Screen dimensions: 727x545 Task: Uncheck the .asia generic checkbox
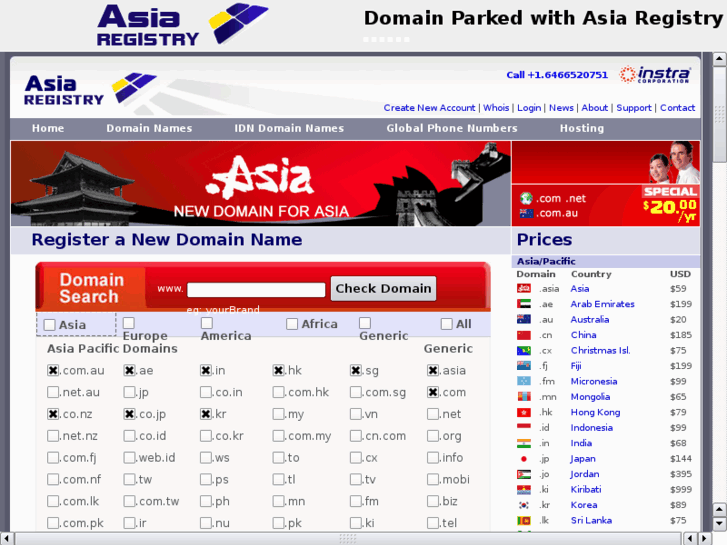(x=433, y=370)
